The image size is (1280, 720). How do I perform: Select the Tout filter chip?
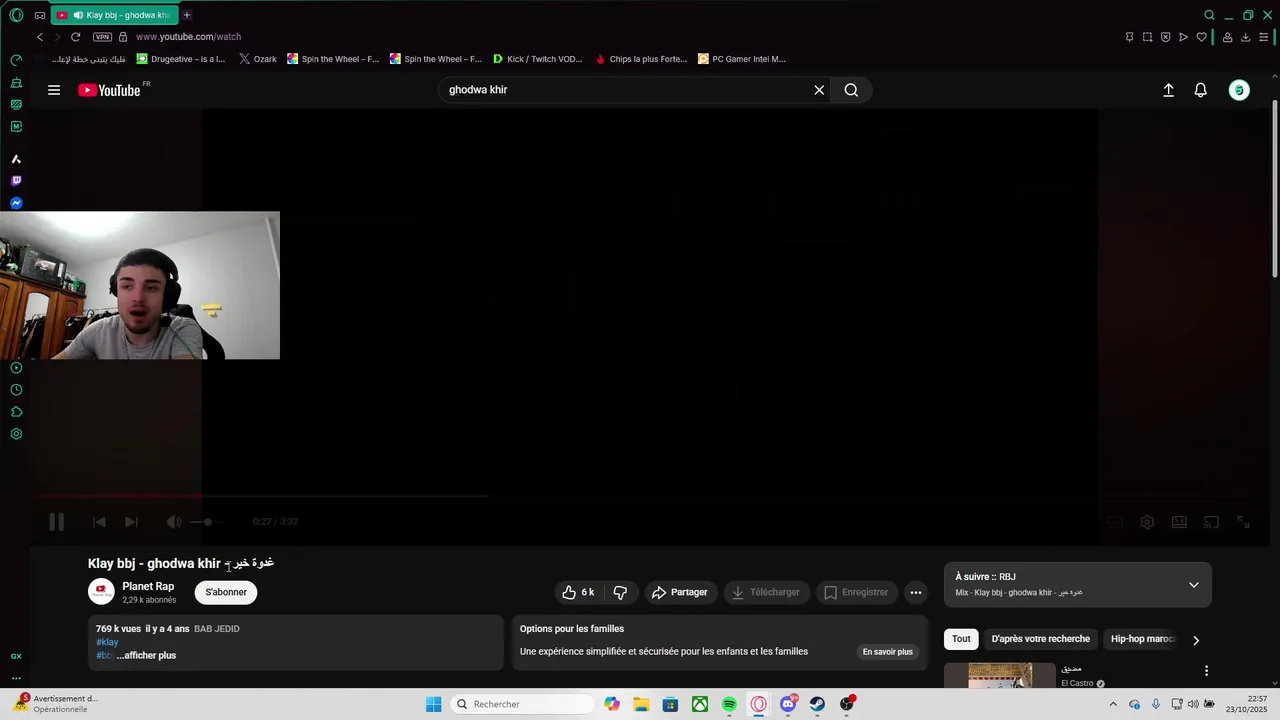pyautogui.click(x=961, y=639)
